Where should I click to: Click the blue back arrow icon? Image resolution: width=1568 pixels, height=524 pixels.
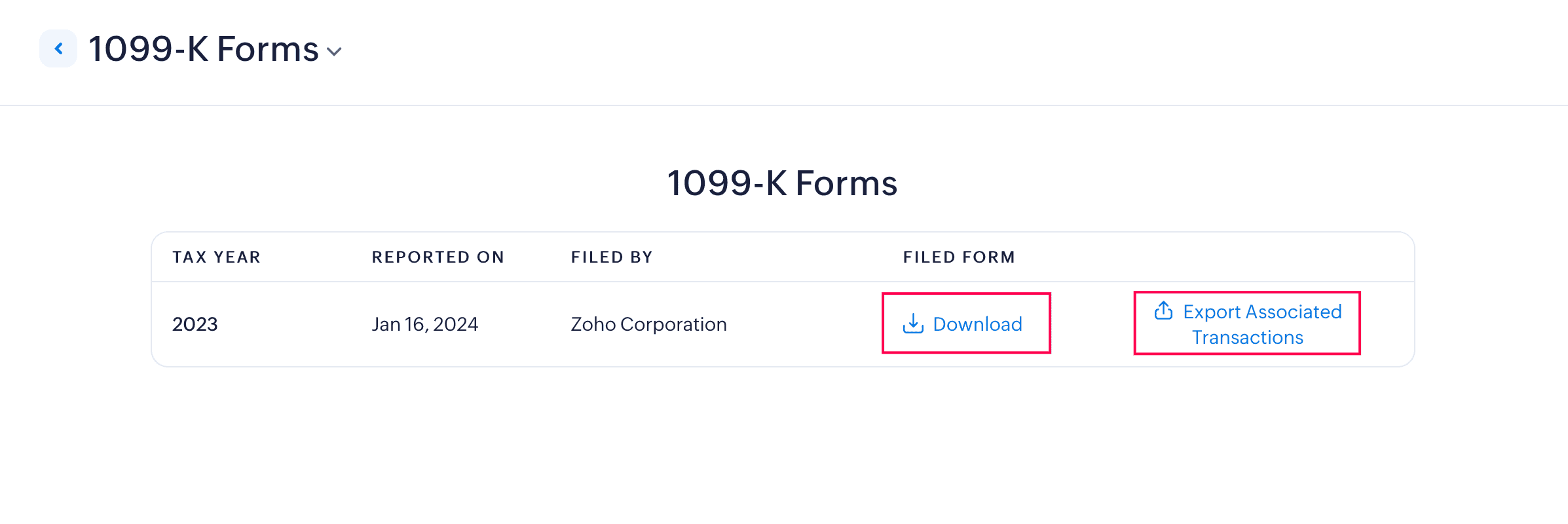(x=58, y=48)
